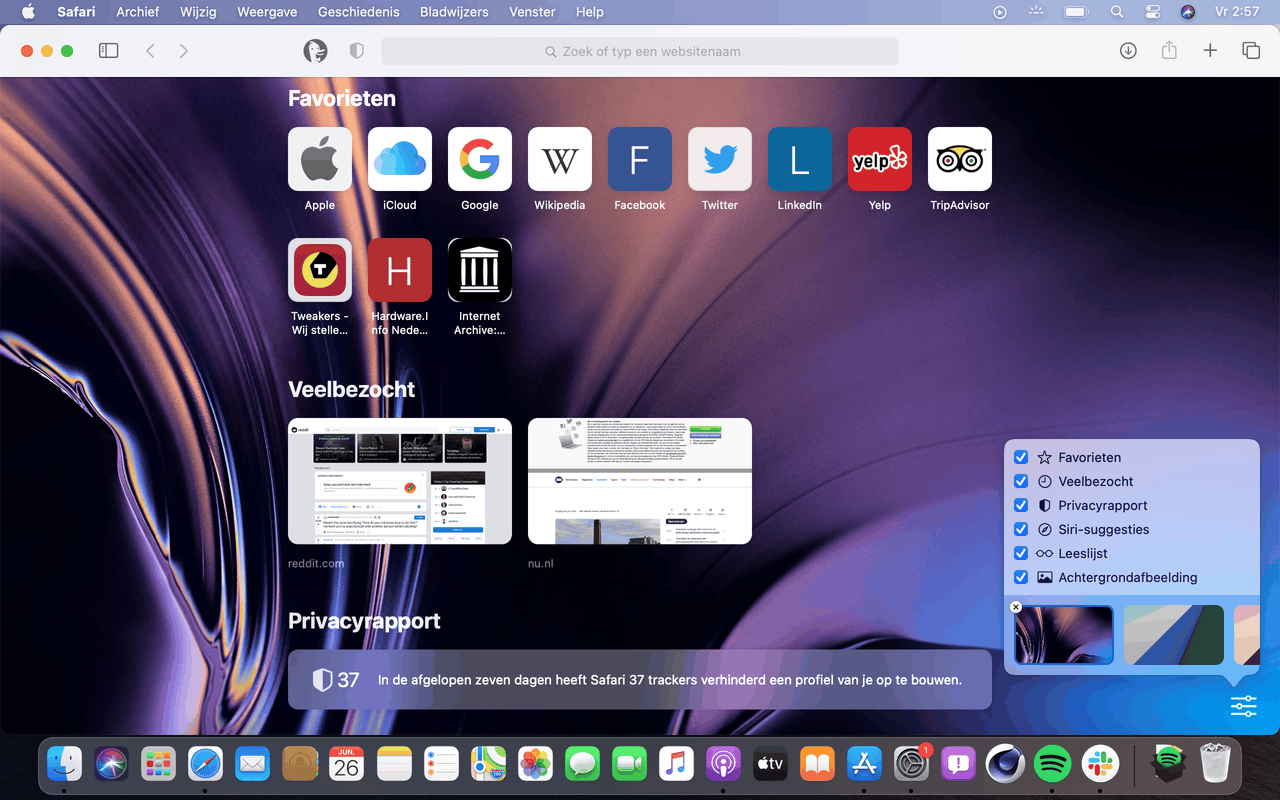Open the reddit.com frequently visited thumbnail

coord(400,481)
